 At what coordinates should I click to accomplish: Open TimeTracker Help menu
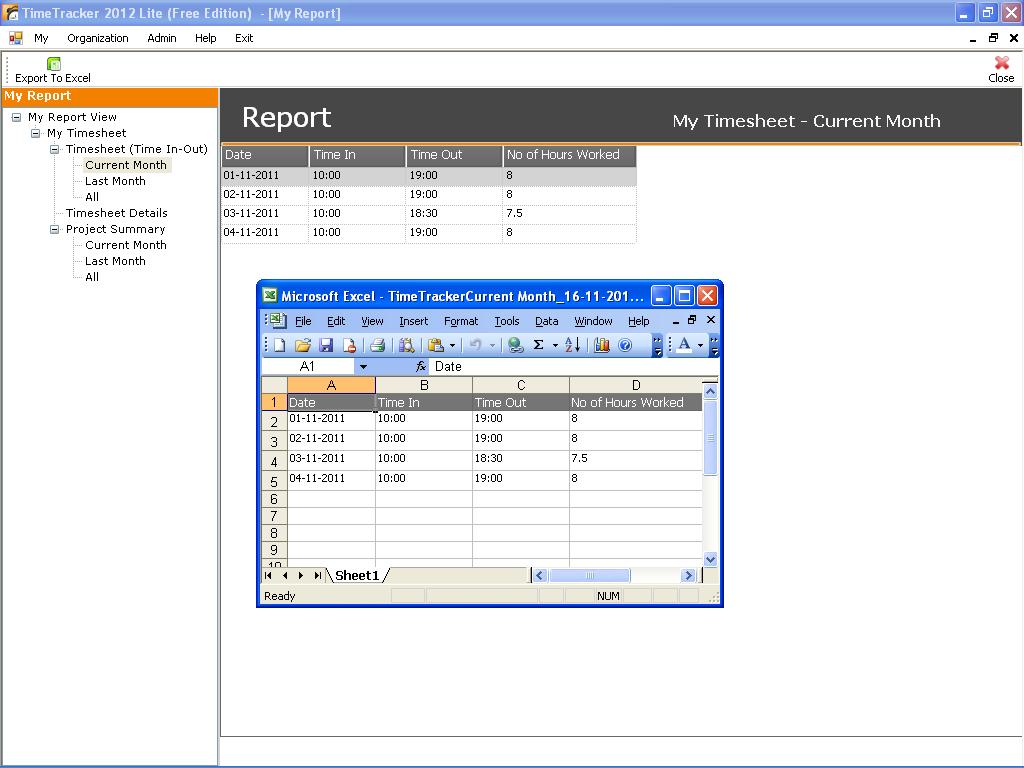[206, 38]
